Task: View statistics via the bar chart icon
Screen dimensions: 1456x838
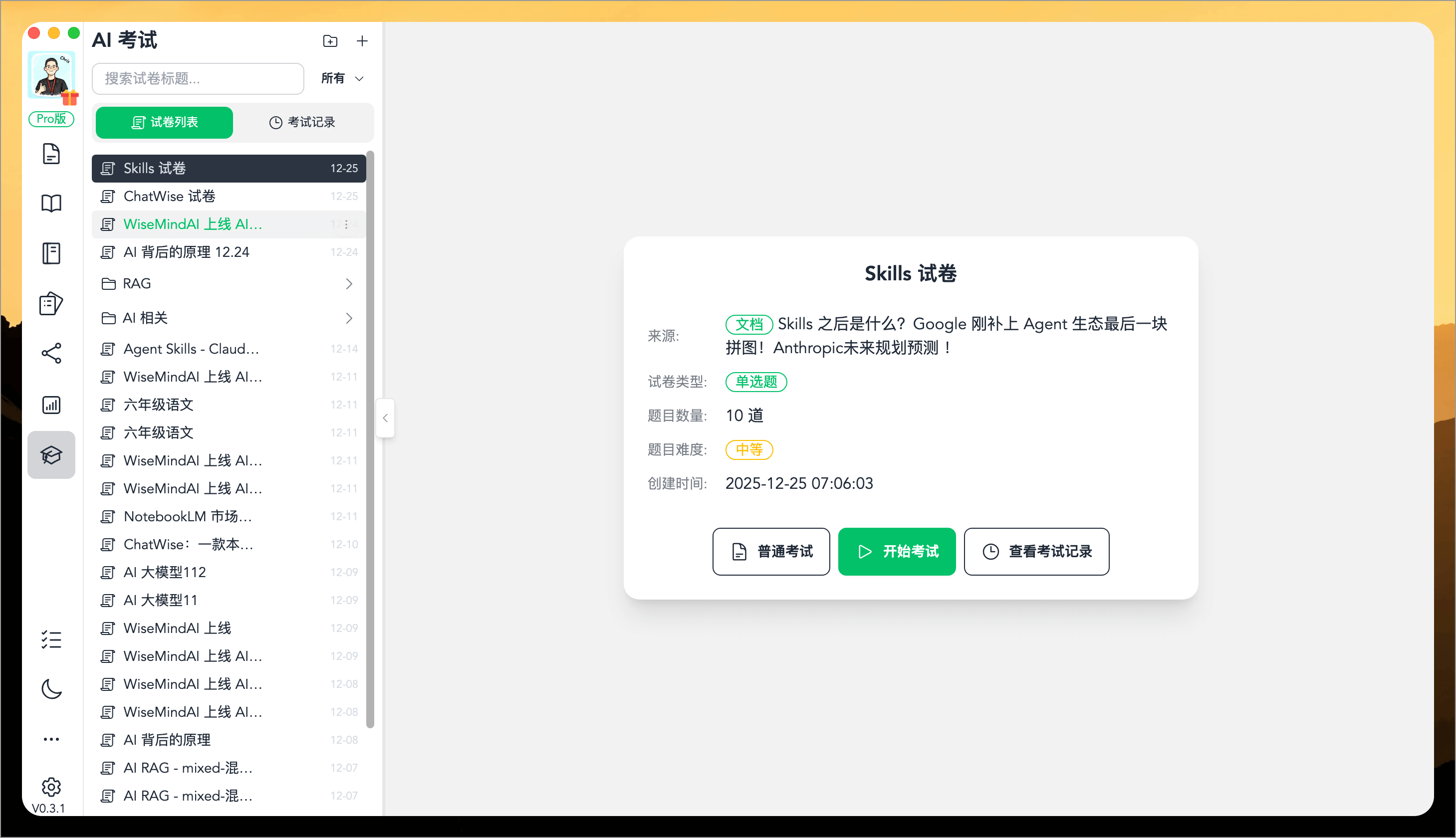Action: [51, 405]
